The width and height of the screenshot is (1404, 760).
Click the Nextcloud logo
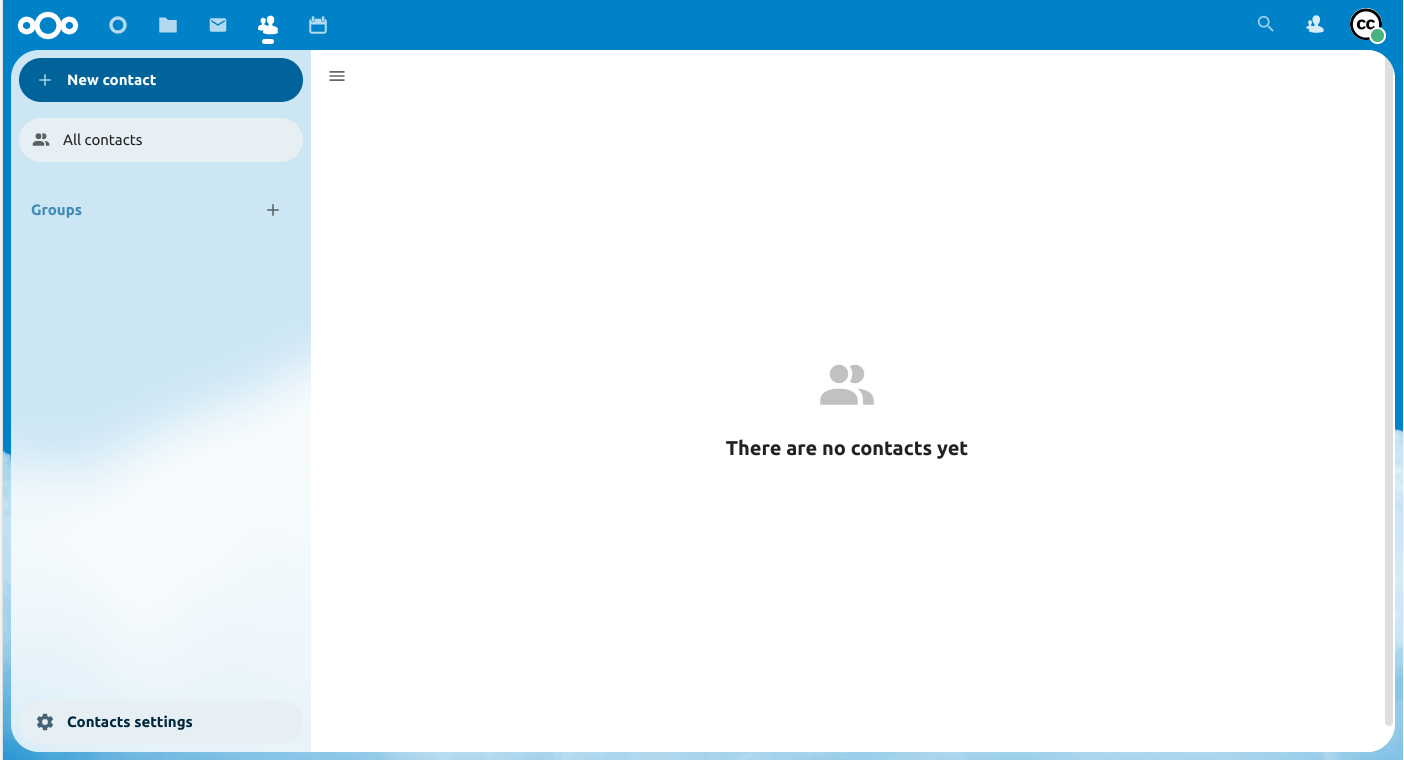(48, 25)
